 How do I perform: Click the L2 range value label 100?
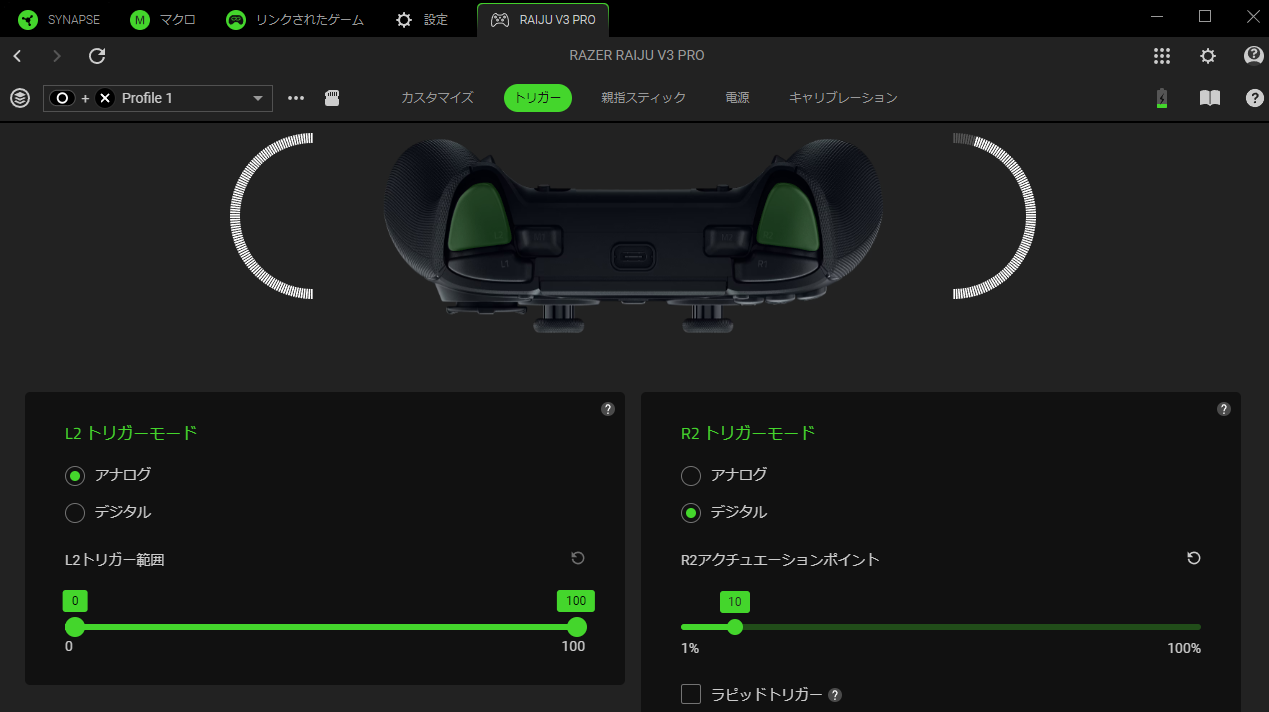click(x=576, y=601)
